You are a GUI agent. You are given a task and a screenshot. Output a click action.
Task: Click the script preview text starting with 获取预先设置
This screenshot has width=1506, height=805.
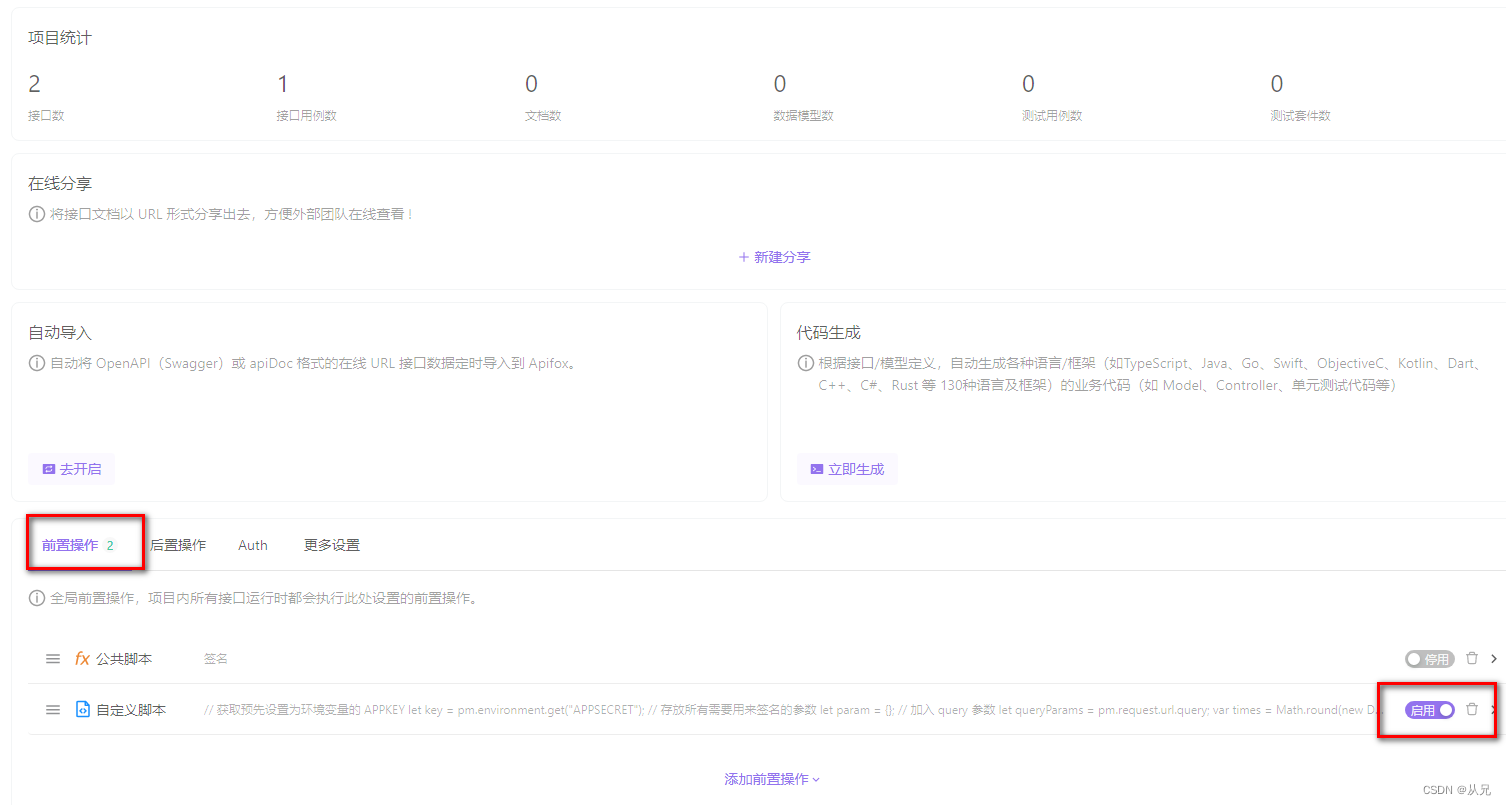pyautogui.click(x=795, y=710)
